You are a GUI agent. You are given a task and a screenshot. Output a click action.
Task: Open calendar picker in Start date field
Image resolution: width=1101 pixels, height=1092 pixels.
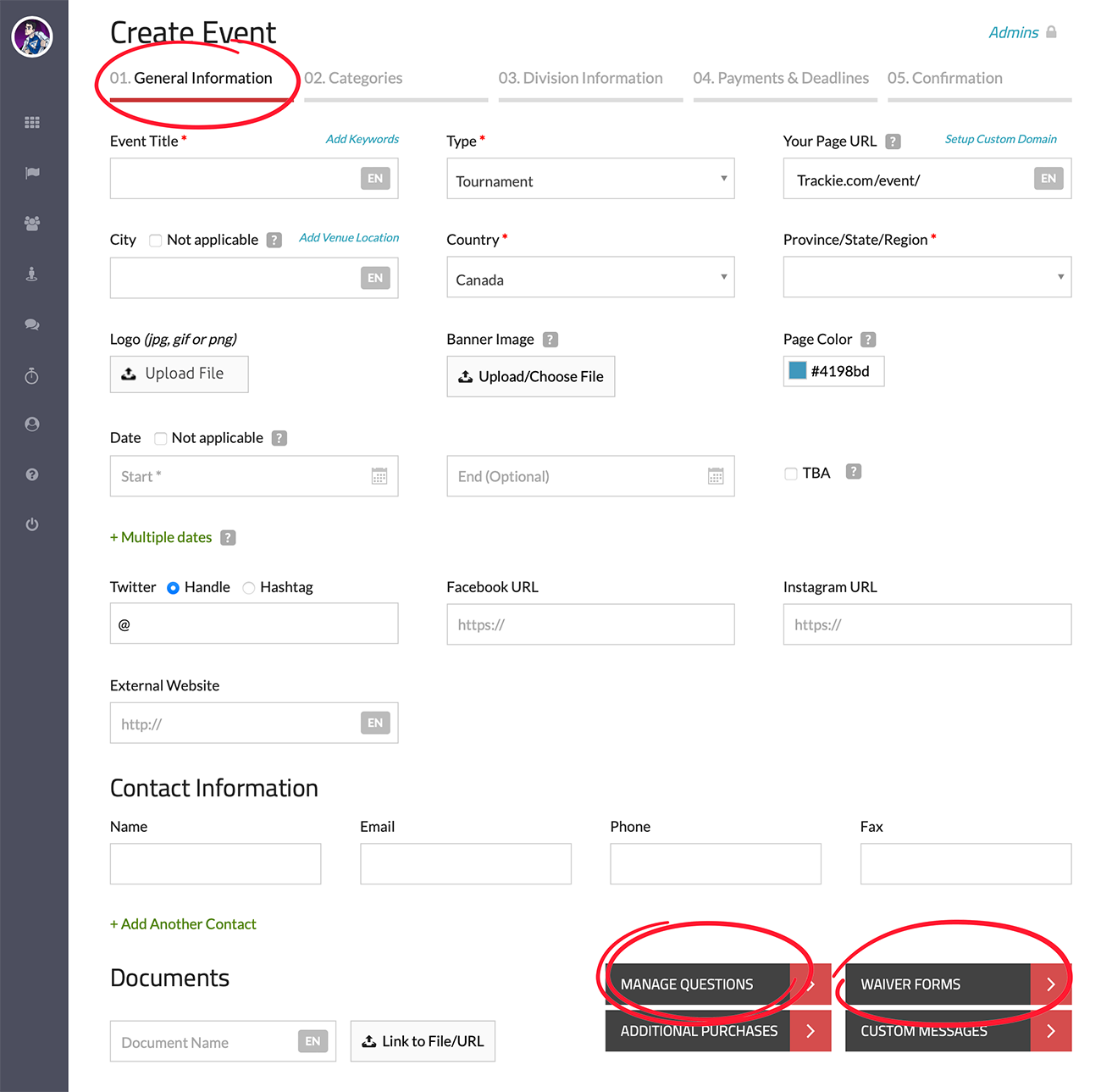[379, 477]
